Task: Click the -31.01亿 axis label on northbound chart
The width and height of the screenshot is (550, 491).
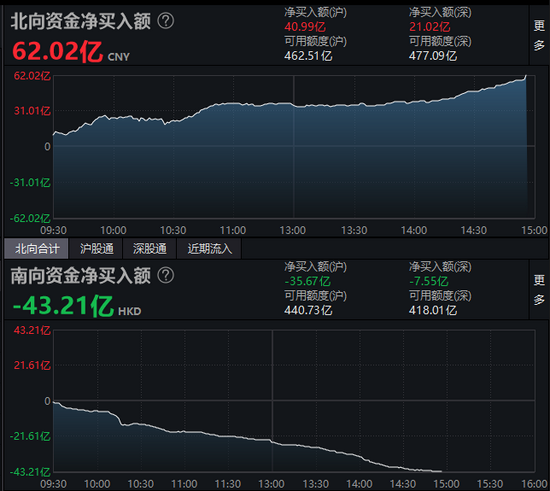Action: [30, 183]
